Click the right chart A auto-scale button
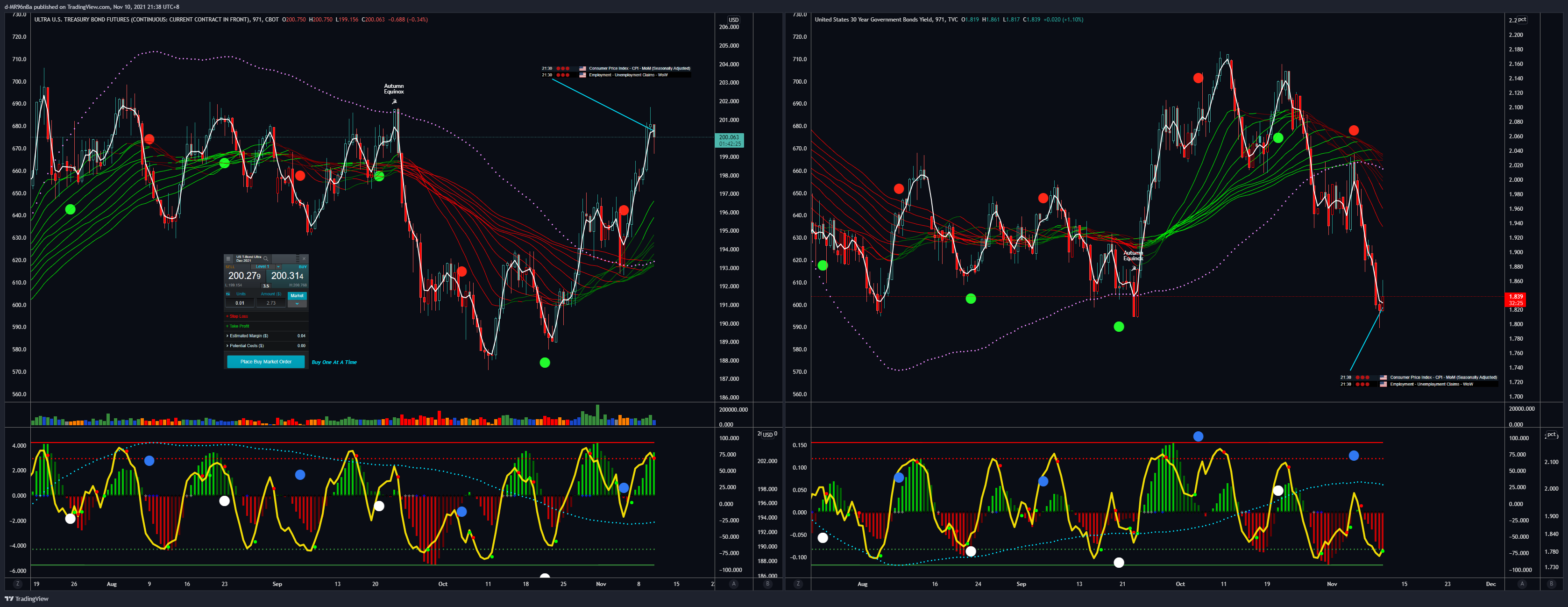 pyautogui.click(x=1522, y=584)
